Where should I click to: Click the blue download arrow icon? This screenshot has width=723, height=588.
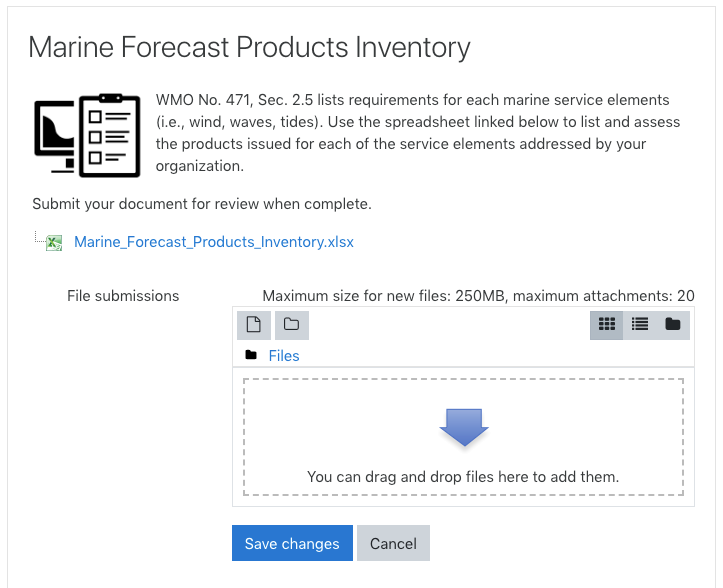(x=464, y=427)
